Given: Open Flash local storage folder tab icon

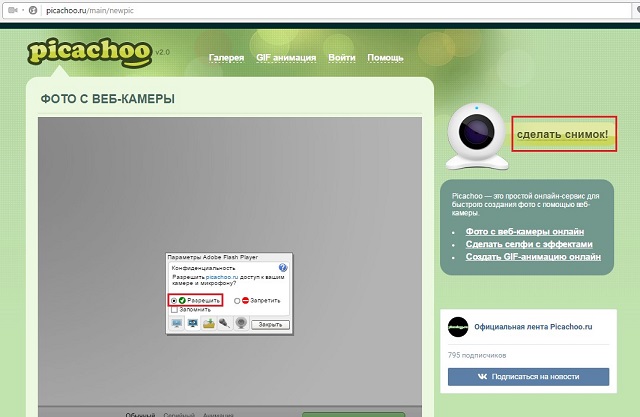Looking at the screenshot, I should coord(209,324).
